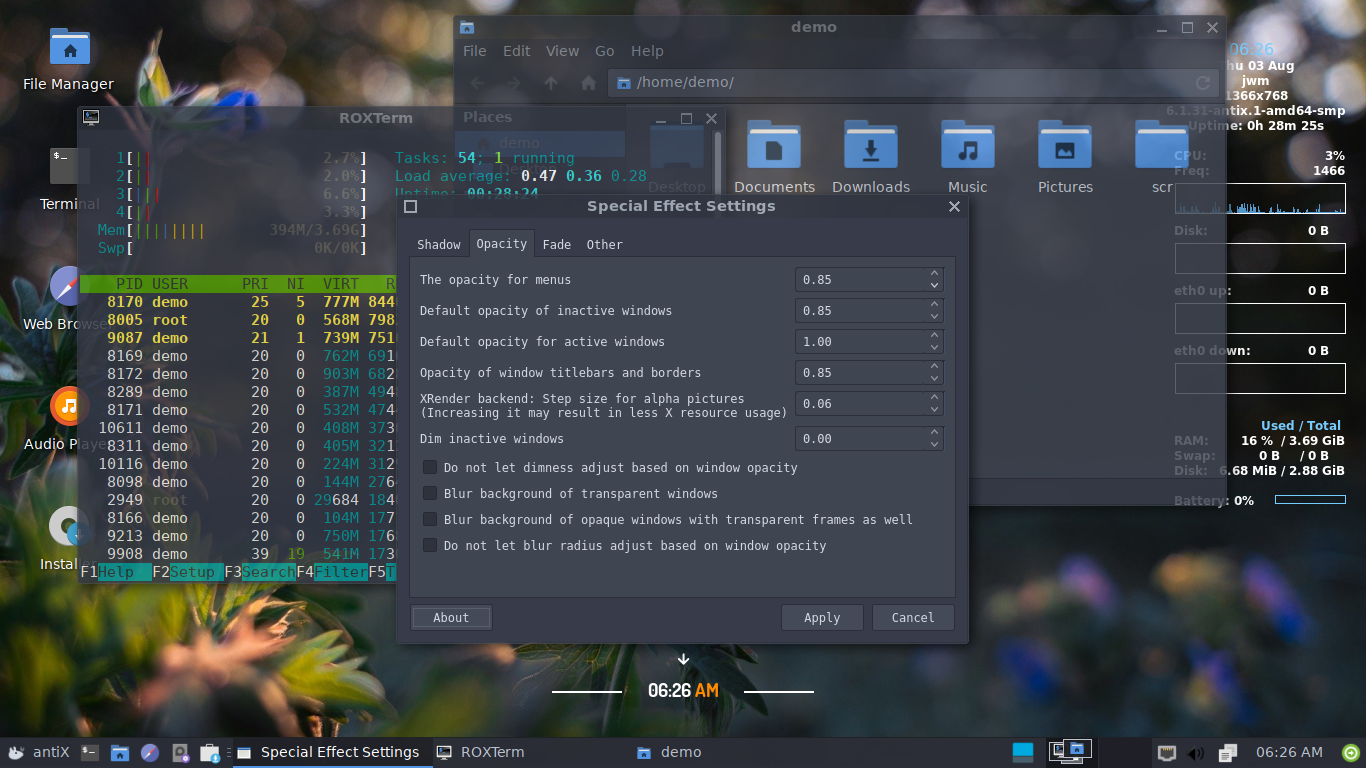Click the About button
Screen dimensions: 1366x768
pos(451,618)
